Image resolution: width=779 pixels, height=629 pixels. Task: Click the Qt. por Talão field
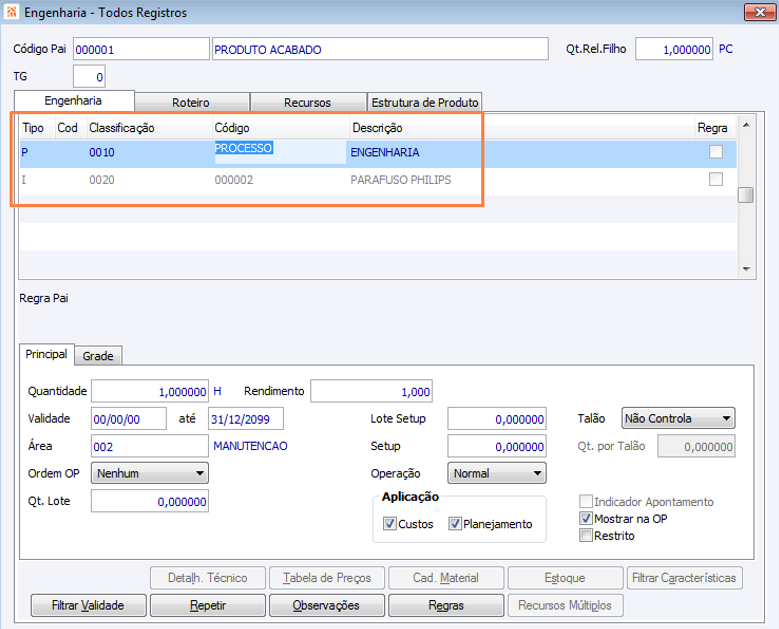697,446
